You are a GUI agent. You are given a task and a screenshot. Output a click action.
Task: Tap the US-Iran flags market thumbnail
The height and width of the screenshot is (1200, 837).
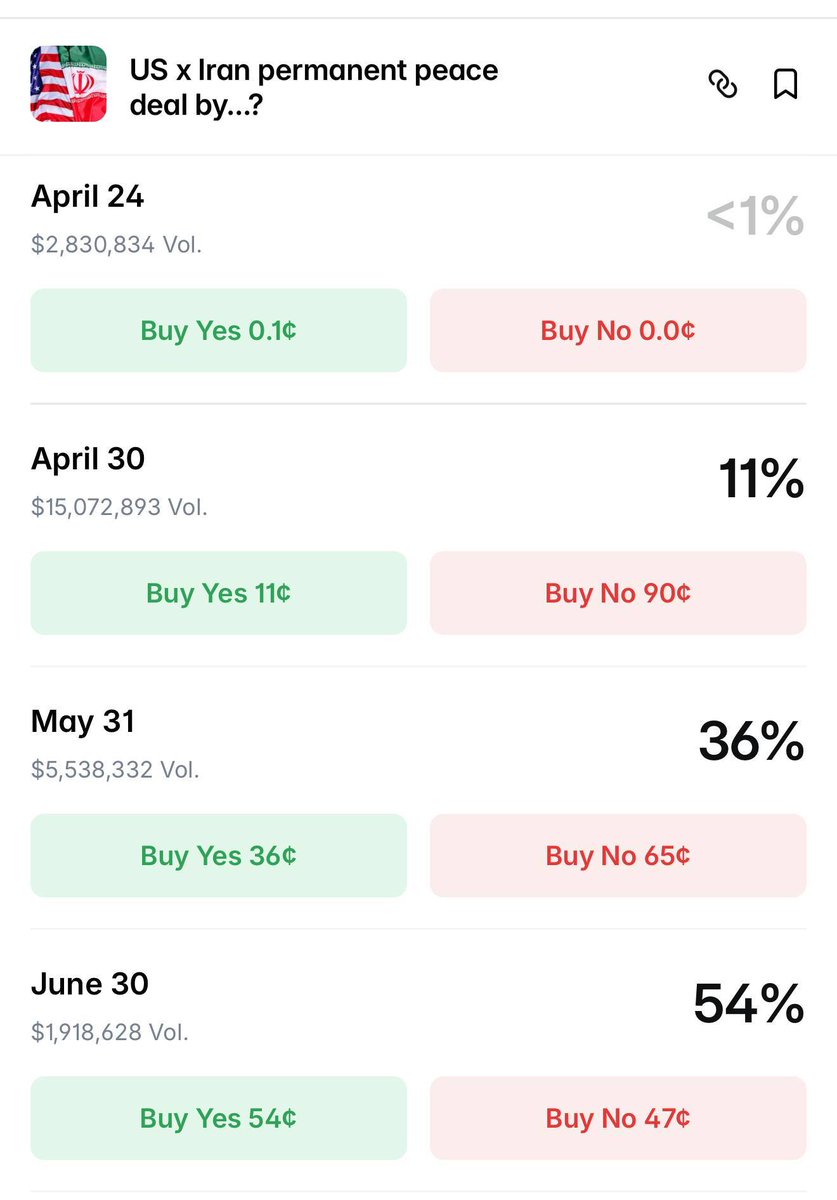coord(68,84)
